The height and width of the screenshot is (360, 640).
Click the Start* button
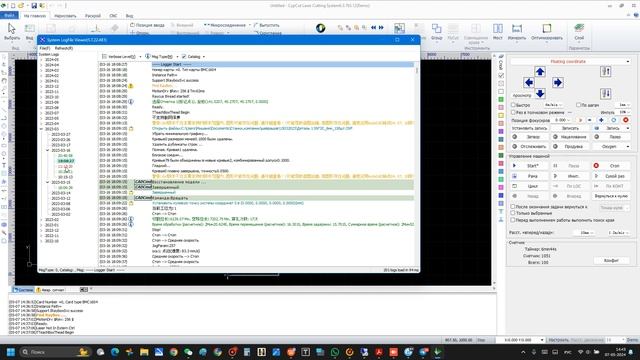pos(529,166)
